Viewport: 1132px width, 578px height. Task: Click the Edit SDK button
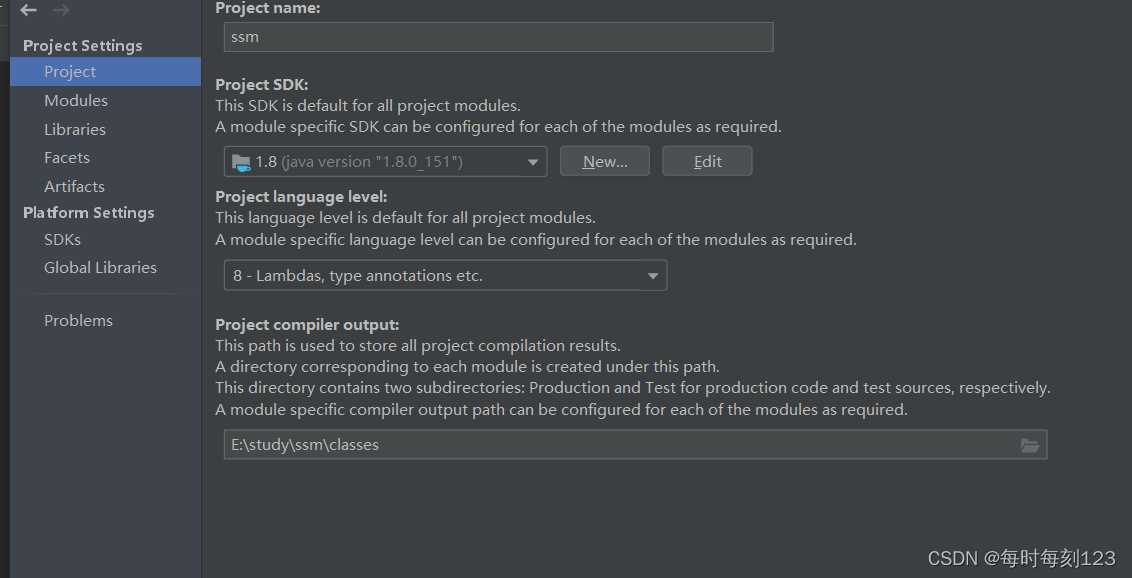708,162
